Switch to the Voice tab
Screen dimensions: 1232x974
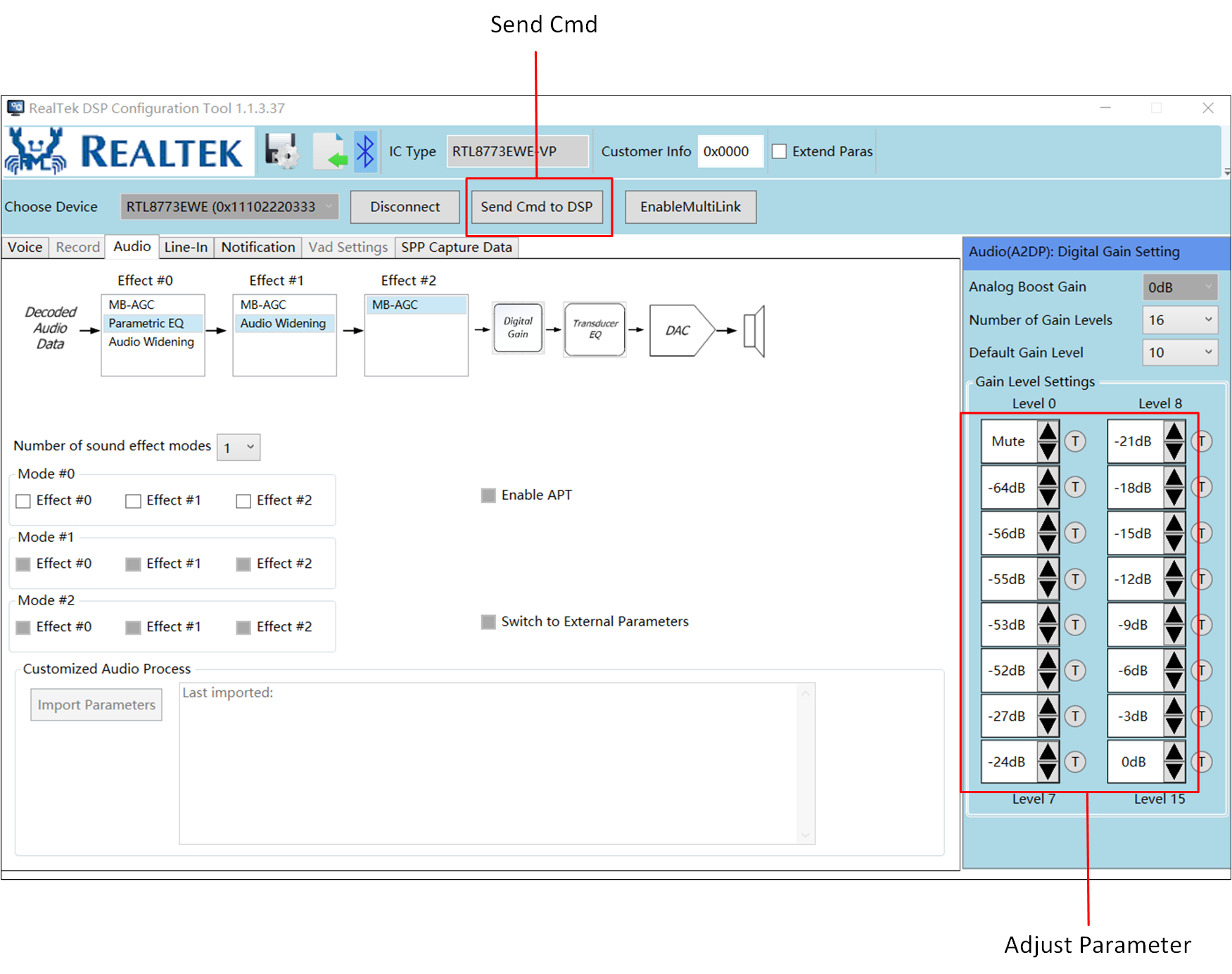click(25, 248)
